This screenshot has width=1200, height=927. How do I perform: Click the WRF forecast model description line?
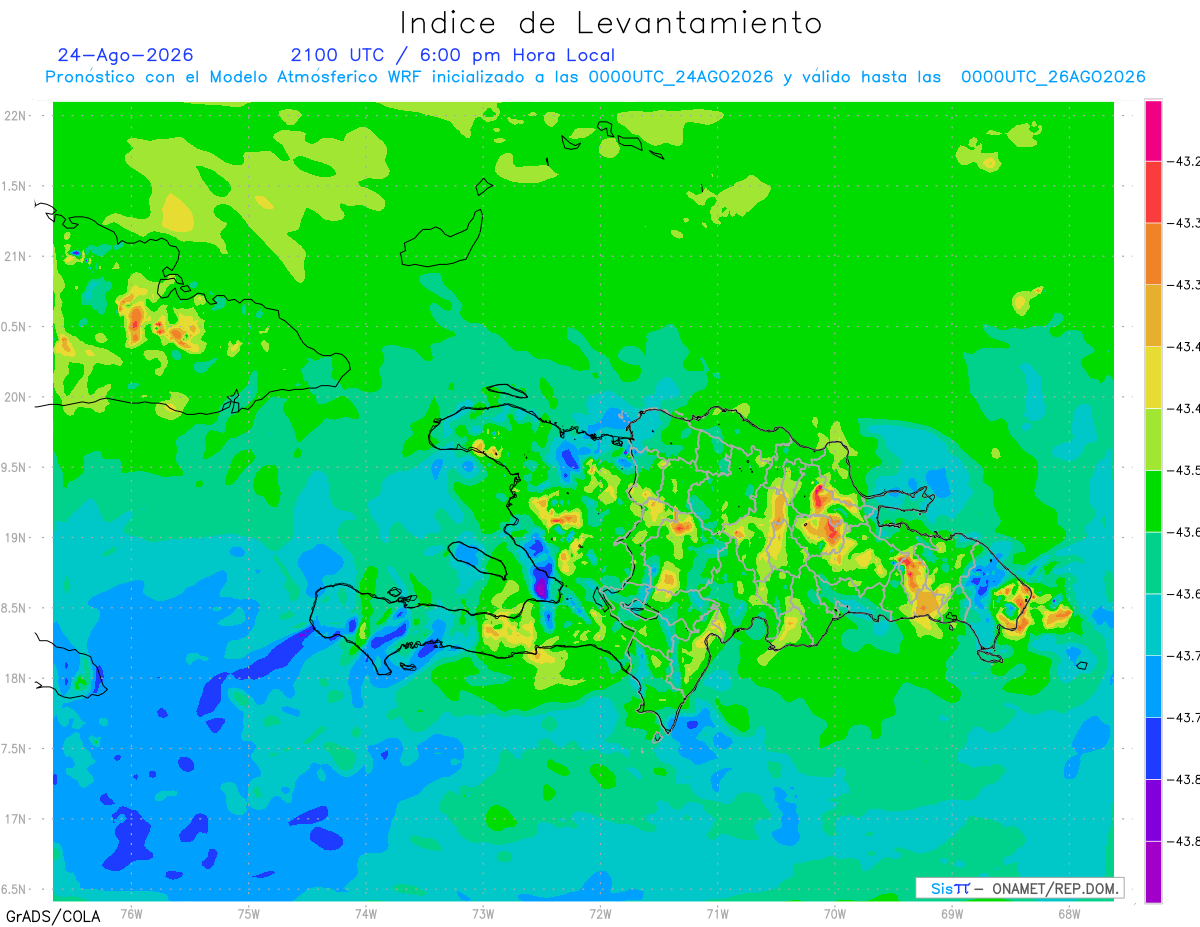click(x=595, y=77)
